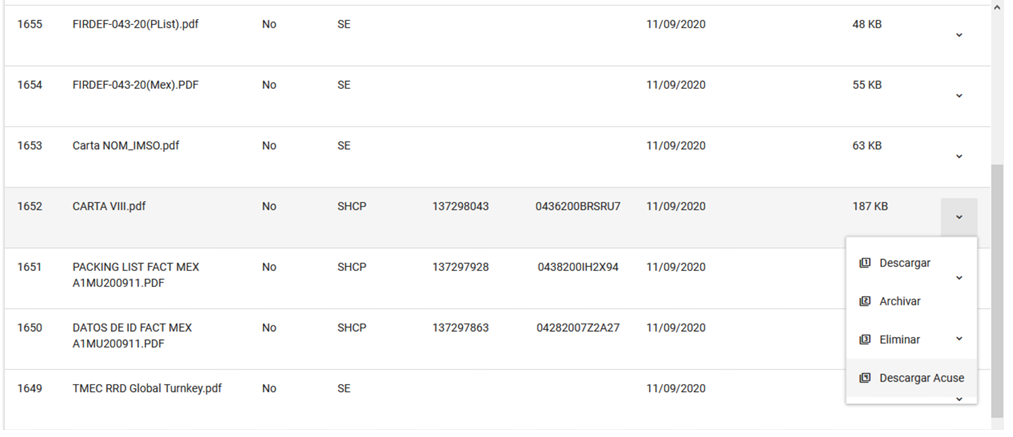Open actions chevron for row 1650
The width and height of the screenshot is (1013, 437).
959,339
